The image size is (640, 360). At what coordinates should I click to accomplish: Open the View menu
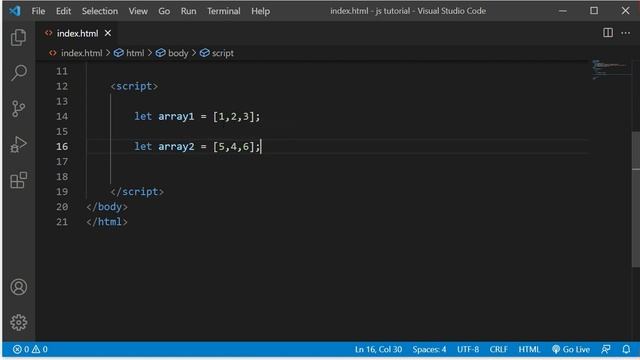[x=138, y=11]
